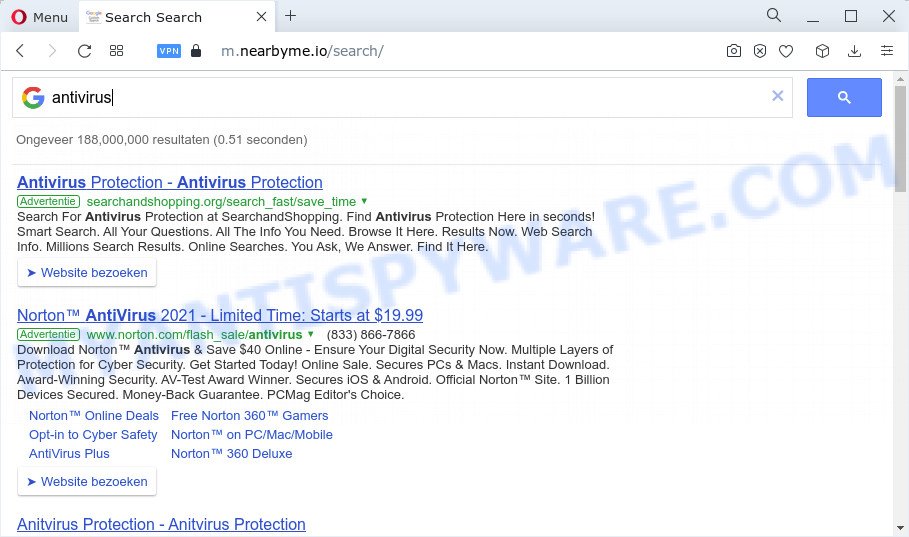Open AntiVirus Plus sitelink
Screen dimensions: 909x537
click(69, 453)
